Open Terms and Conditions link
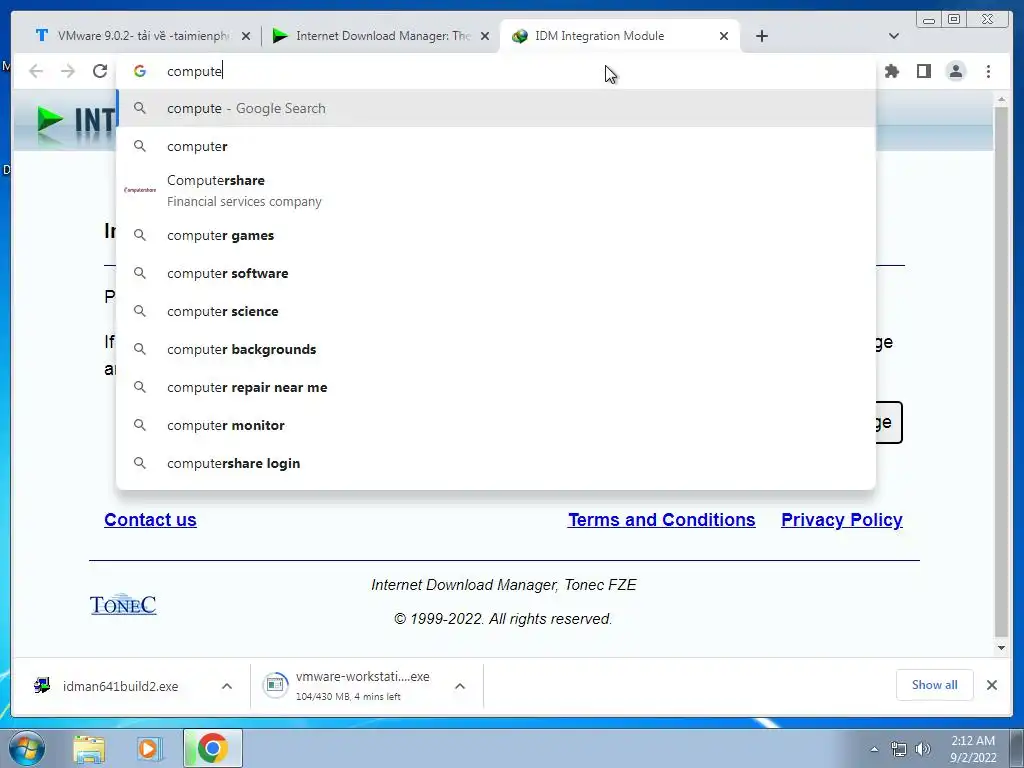Viewport: 1024px width, 768px height. point(662,520)
